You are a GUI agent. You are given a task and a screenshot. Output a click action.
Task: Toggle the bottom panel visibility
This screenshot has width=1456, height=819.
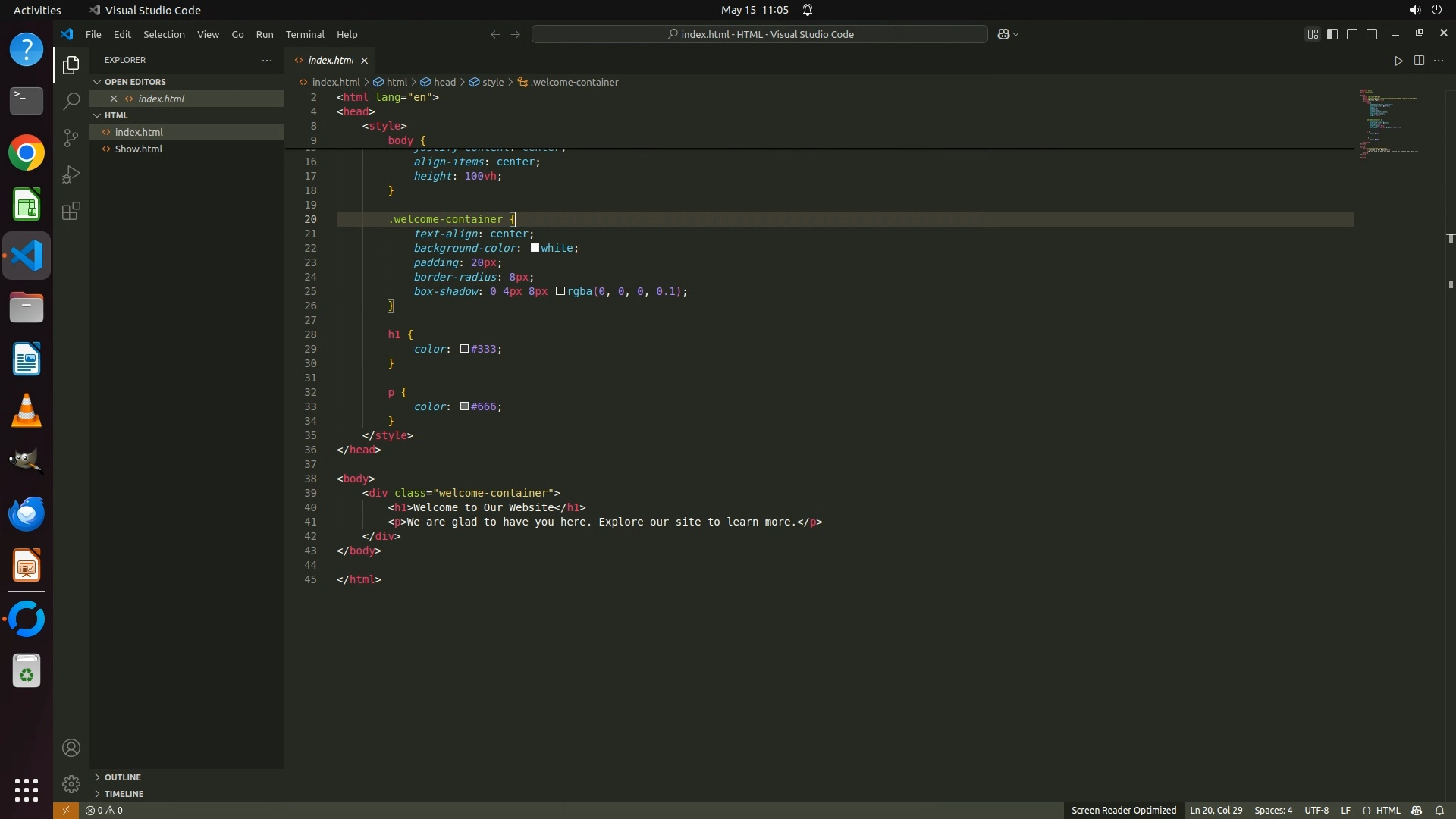coord(1352,34)
